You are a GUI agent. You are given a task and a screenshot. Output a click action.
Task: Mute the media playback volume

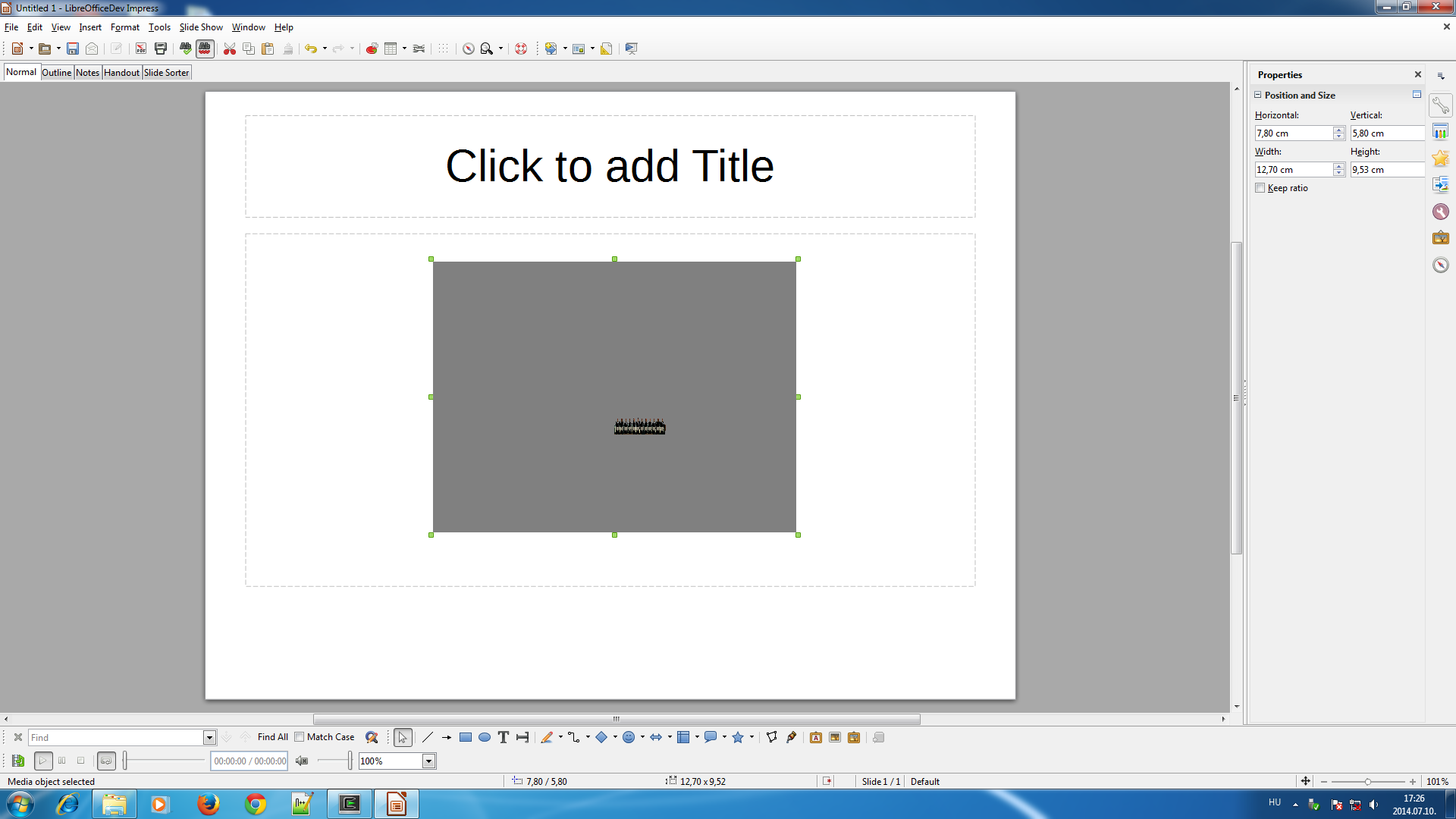coord(302,761)
